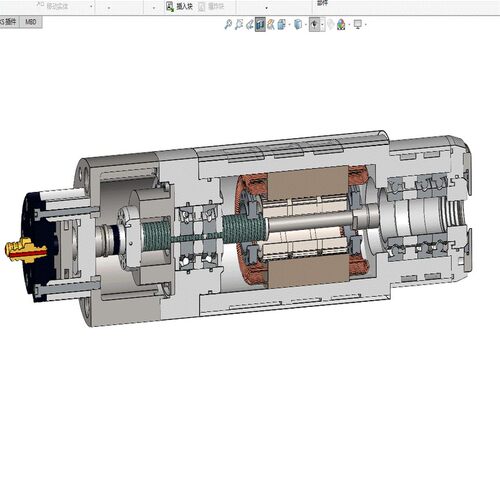Screen dimensions: 500x500
Task: Open the View Settings dropdown arrow
Action: click(x=366, y=25)
